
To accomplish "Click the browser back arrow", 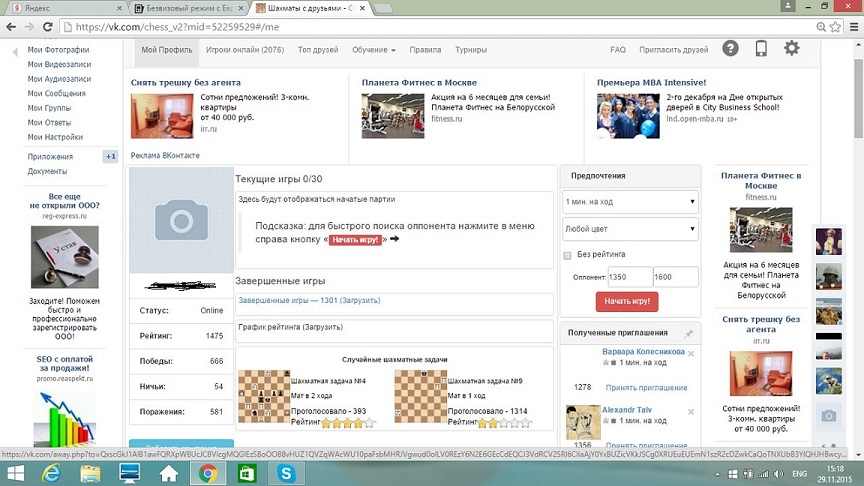I will click(14, 27).
